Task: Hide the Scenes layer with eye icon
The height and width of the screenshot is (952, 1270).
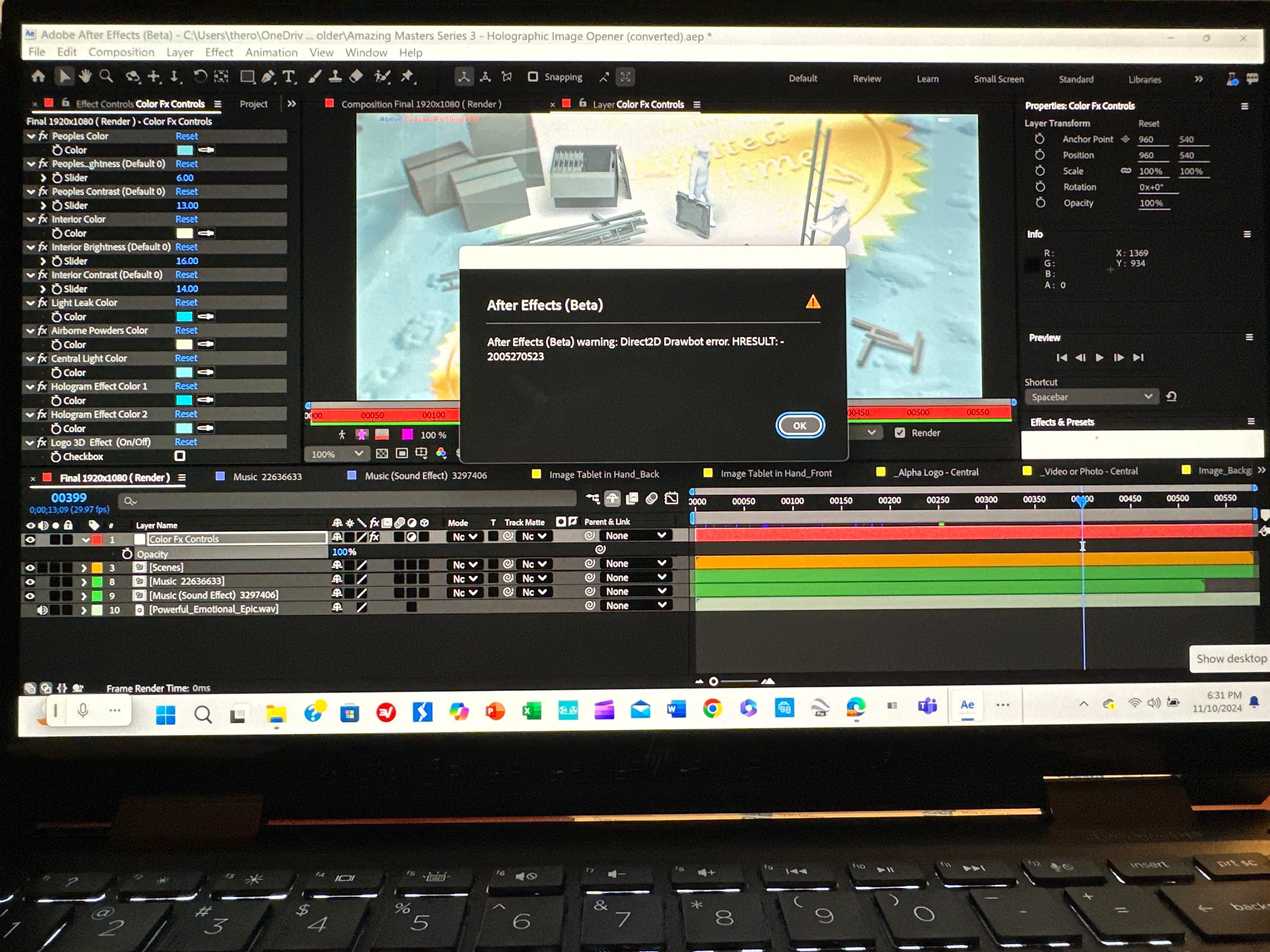Action: coord(30,568)
